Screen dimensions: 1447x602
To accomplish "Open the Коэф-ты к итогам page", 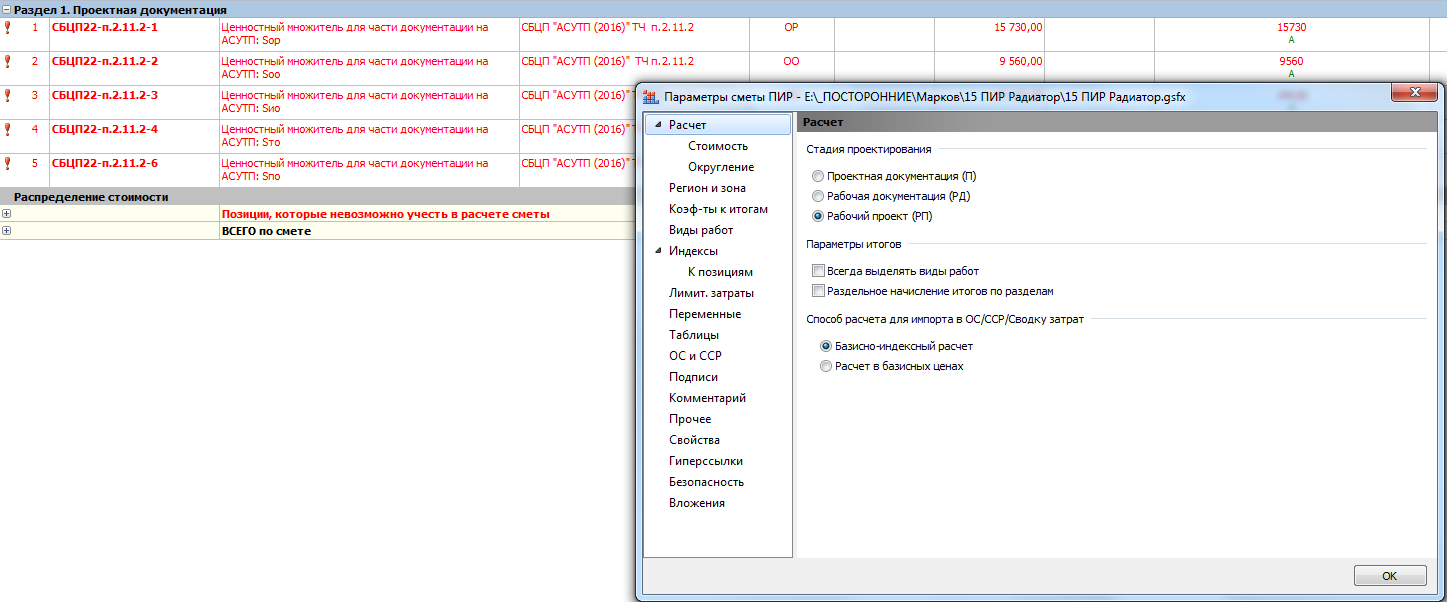I will [718, 209].
